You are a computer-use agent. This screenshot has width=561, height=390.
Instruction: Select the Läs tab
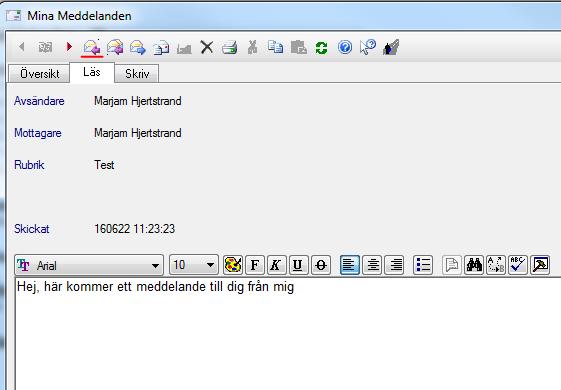tap(92, 73)
